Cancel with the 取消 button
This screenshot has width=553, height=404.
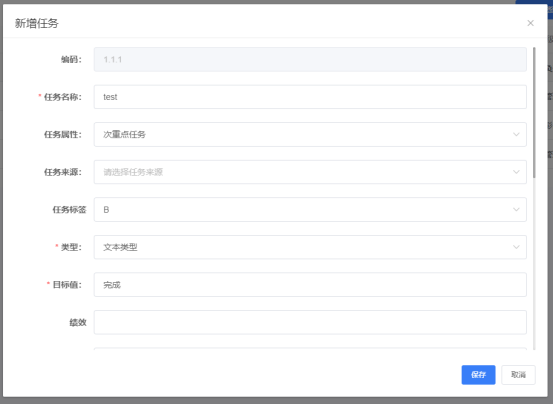[x=518, y=375]
